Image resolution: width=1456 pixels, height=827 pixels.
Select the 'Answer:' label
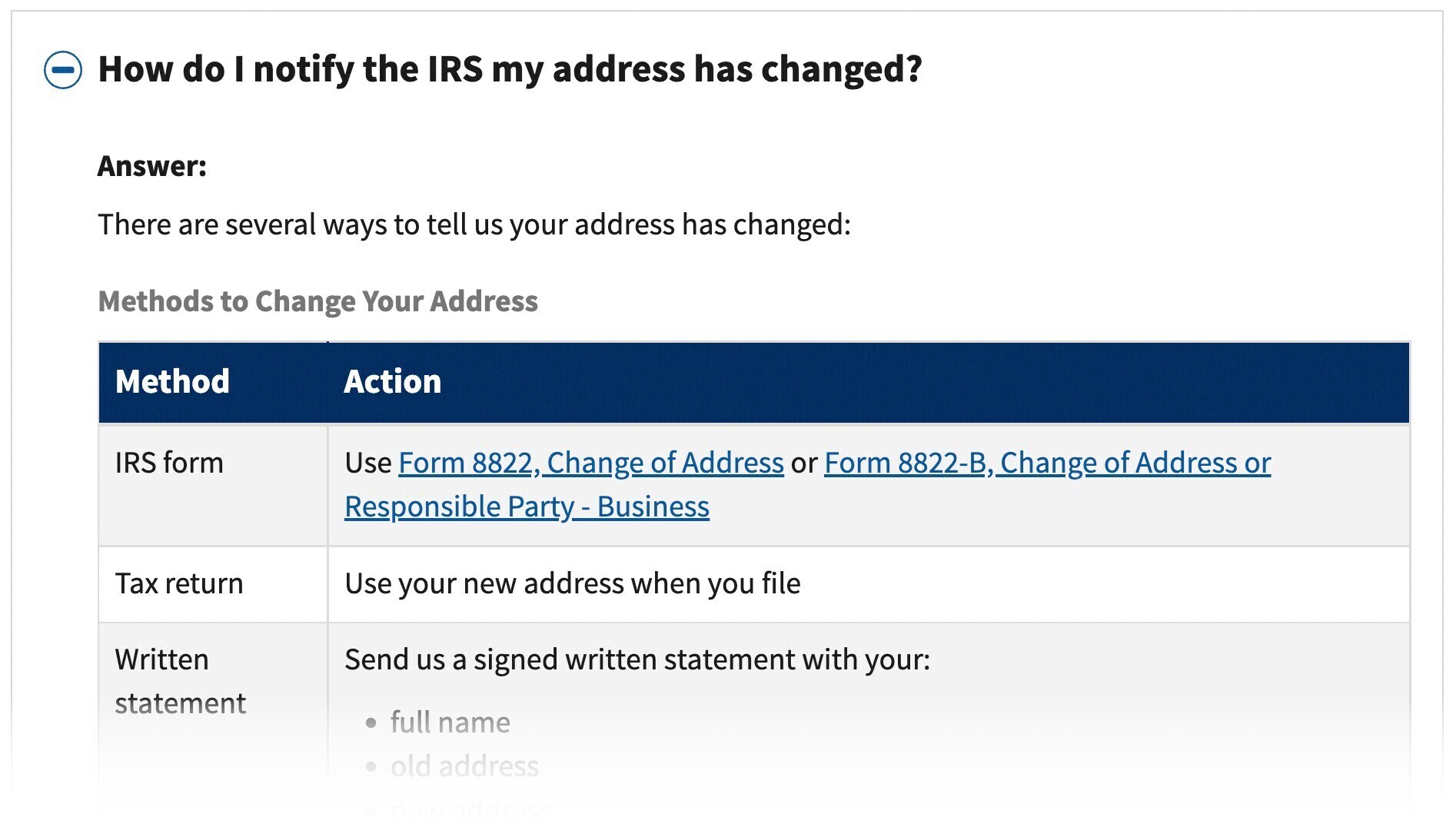tap(152, 166)
